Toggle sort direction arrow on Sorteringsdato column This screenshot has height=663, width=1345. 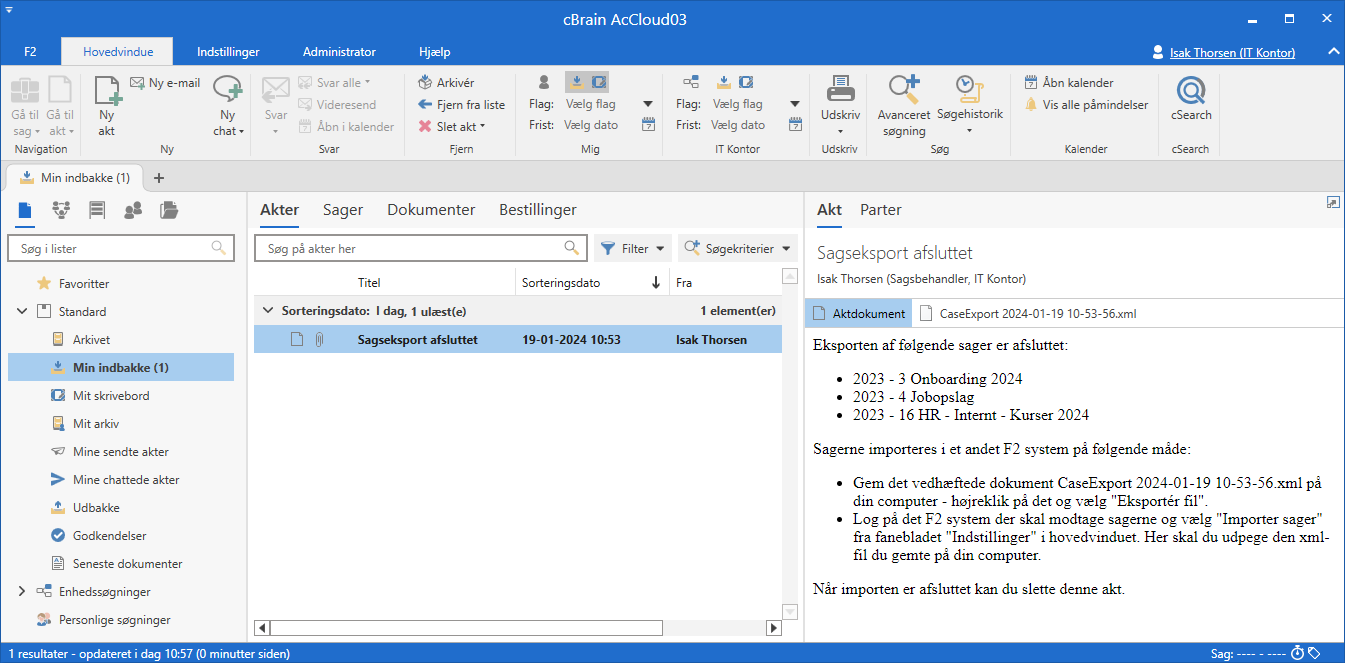pyautogui.click(x=656, y=283)
